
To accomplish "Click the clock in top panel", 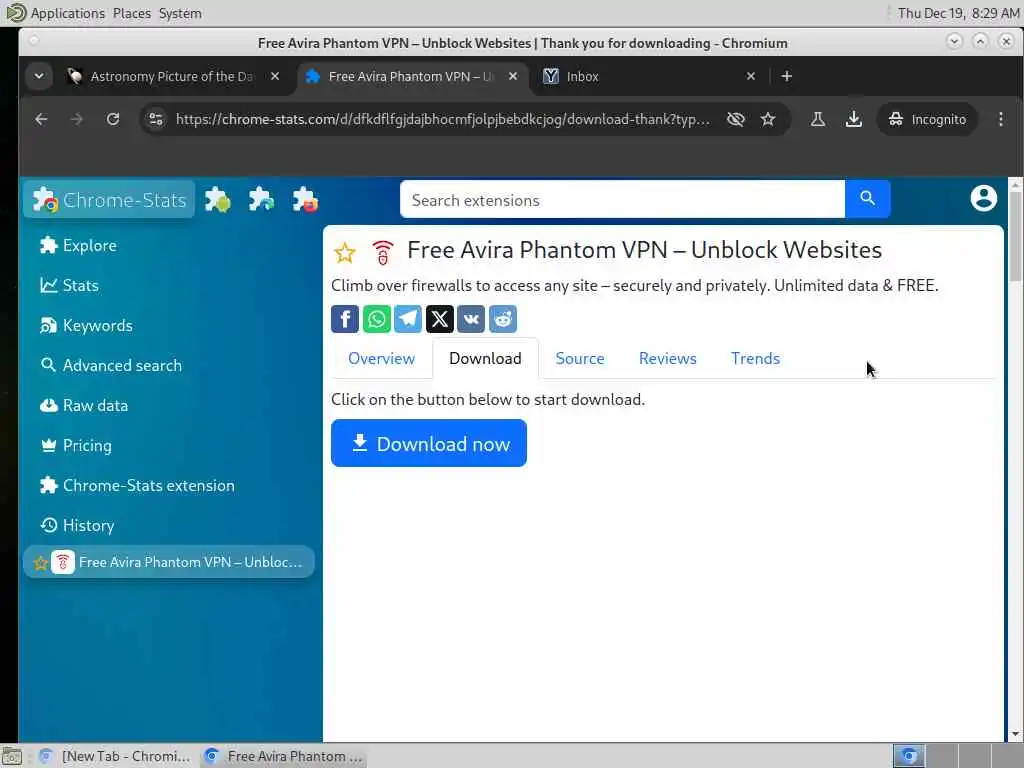I will (957, 13).
